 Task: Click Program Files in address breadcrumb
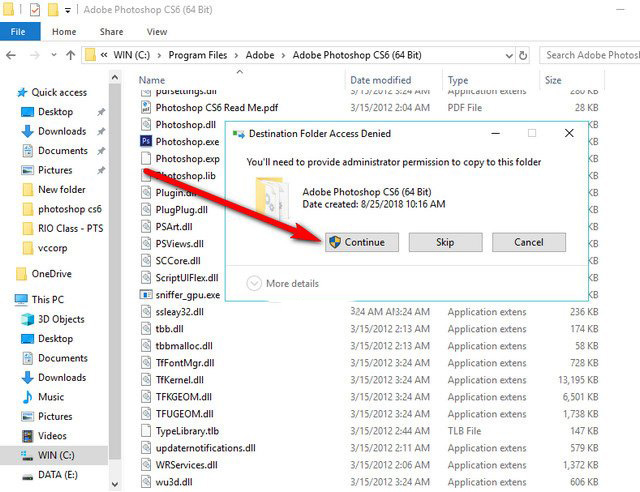(198, 55)
